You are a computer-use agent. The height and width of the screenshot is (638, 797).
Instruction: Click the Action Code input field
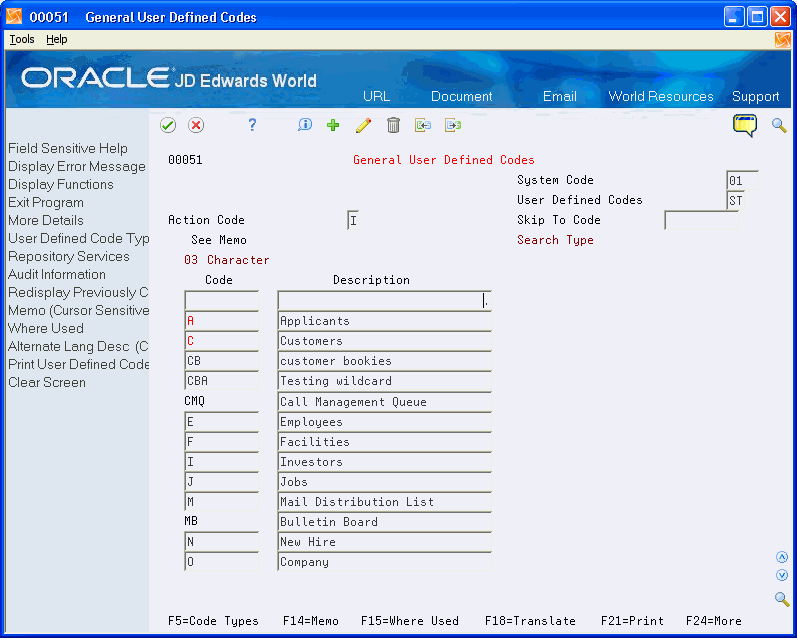(353, 220)
